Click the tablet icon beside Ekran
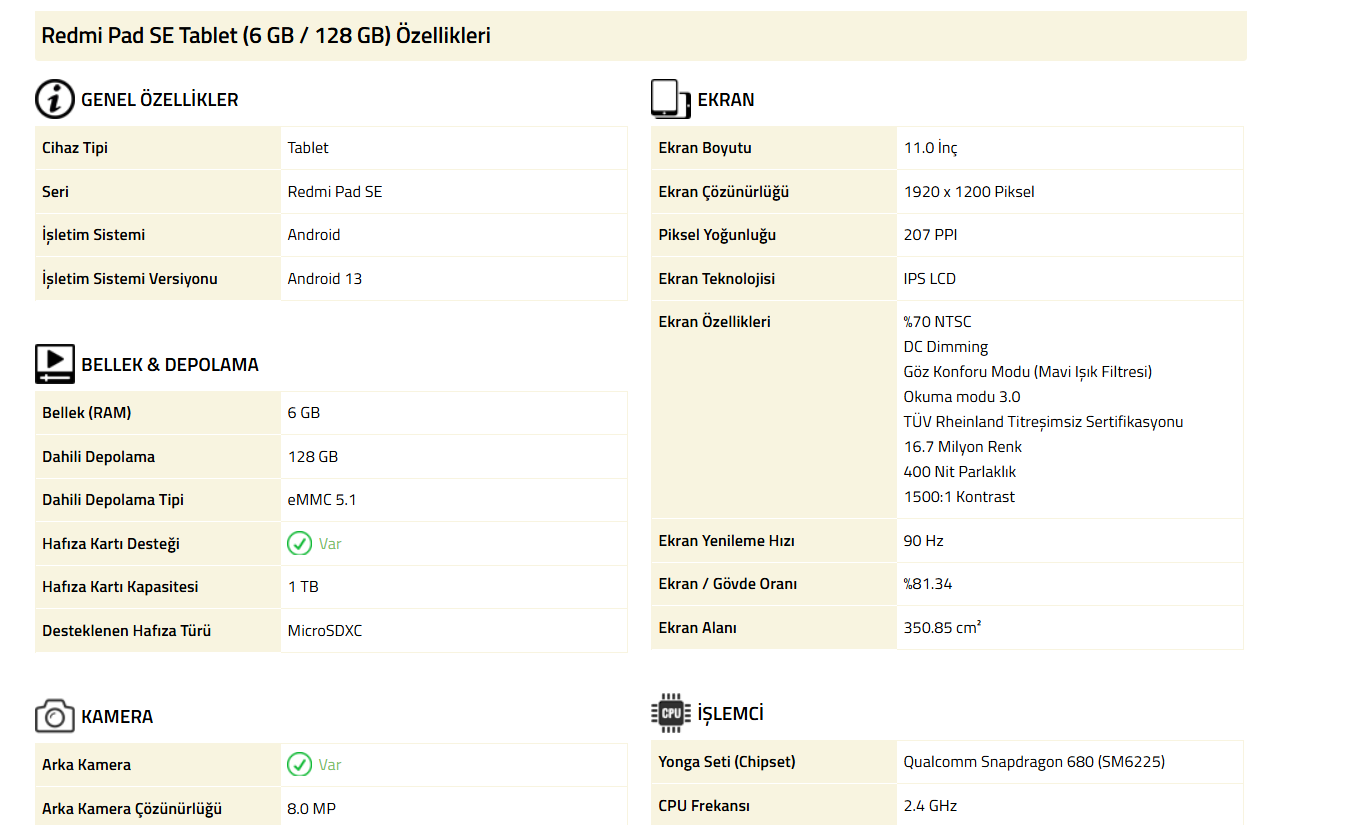Viewport: 1353px width, 825px height. 670,99
